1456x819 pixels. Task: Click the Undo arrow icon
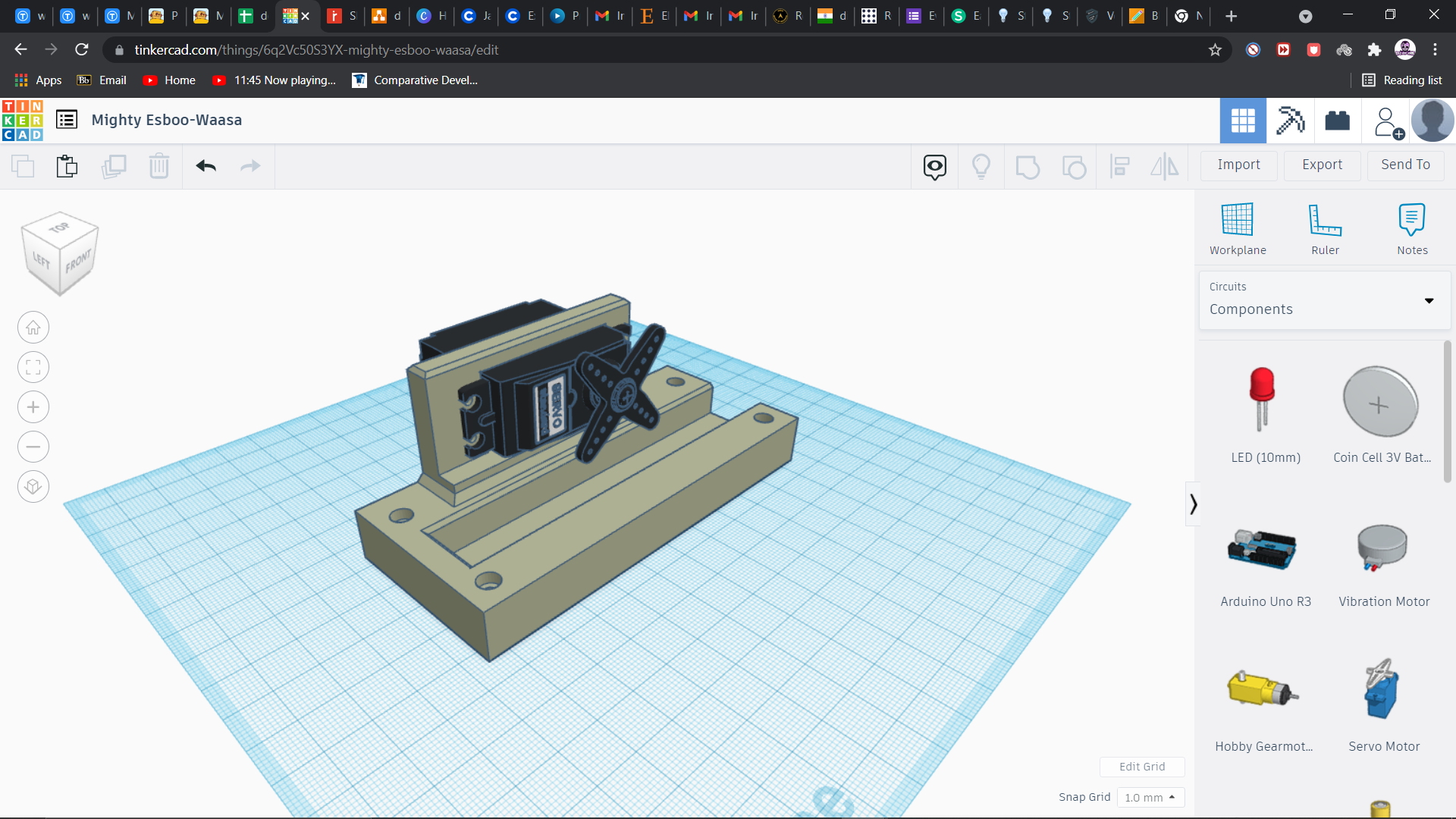click(x=206, y=166)
